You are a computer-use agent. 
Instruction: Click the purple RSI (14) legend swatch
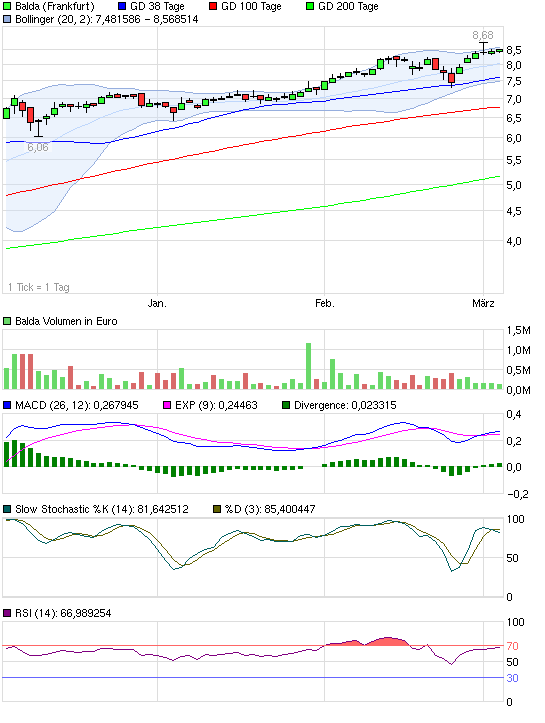[x=7, y=613]
